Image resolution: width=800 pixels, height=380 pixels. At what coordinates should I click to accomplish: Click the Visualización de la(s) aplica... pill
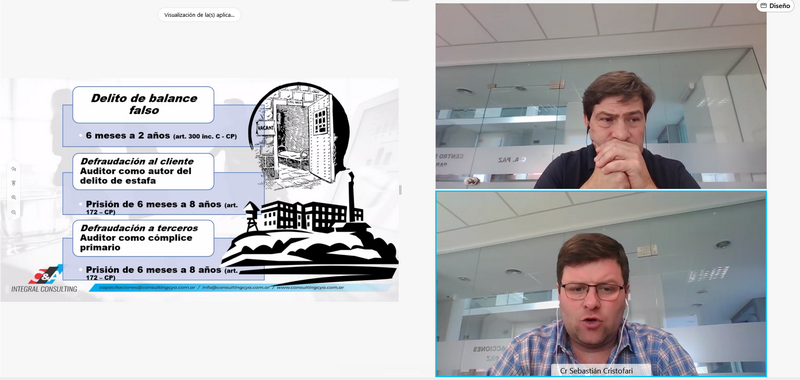point(199,15)
